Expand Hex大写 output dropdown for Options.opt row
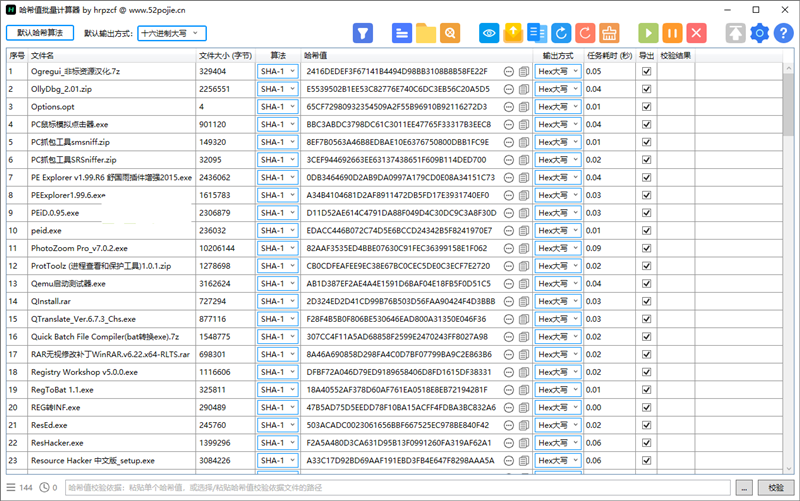This screenshot has width=800, height=501. pos(559,107)
